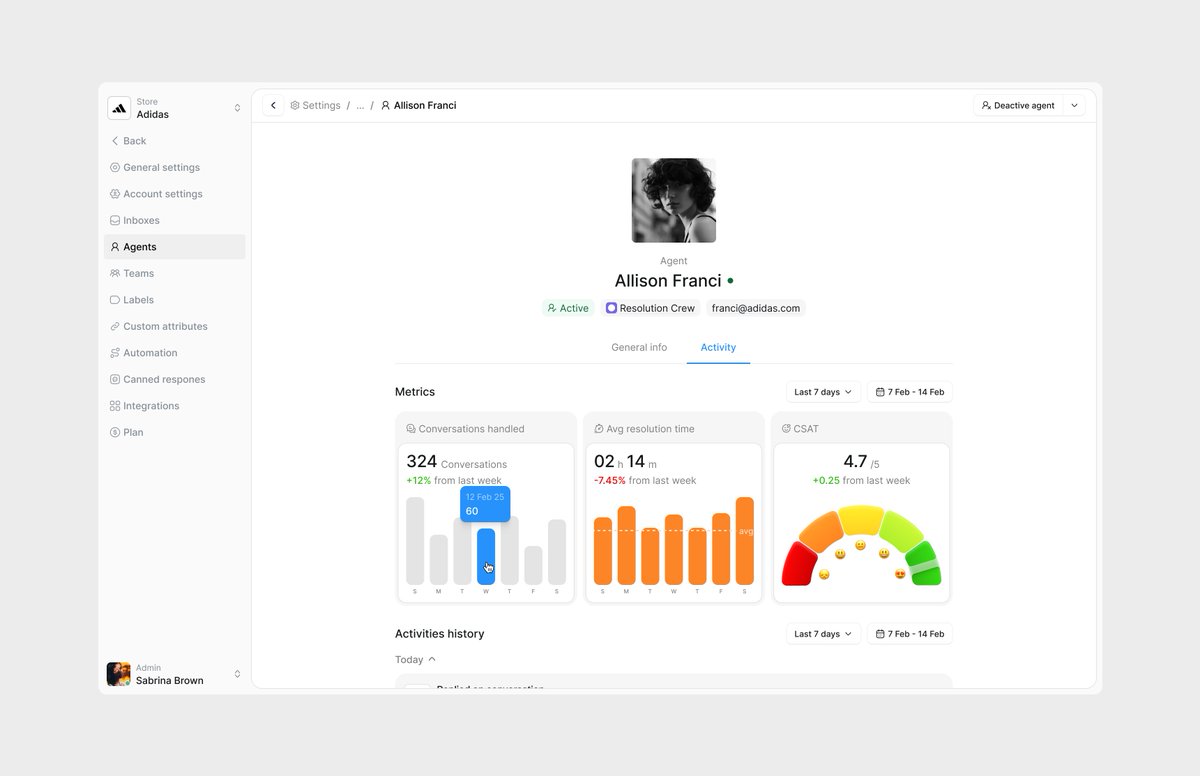The width and height of the screenshot is (1200, 776).
Task: Click the Custom attributes link icon
Action: [115, 326]
